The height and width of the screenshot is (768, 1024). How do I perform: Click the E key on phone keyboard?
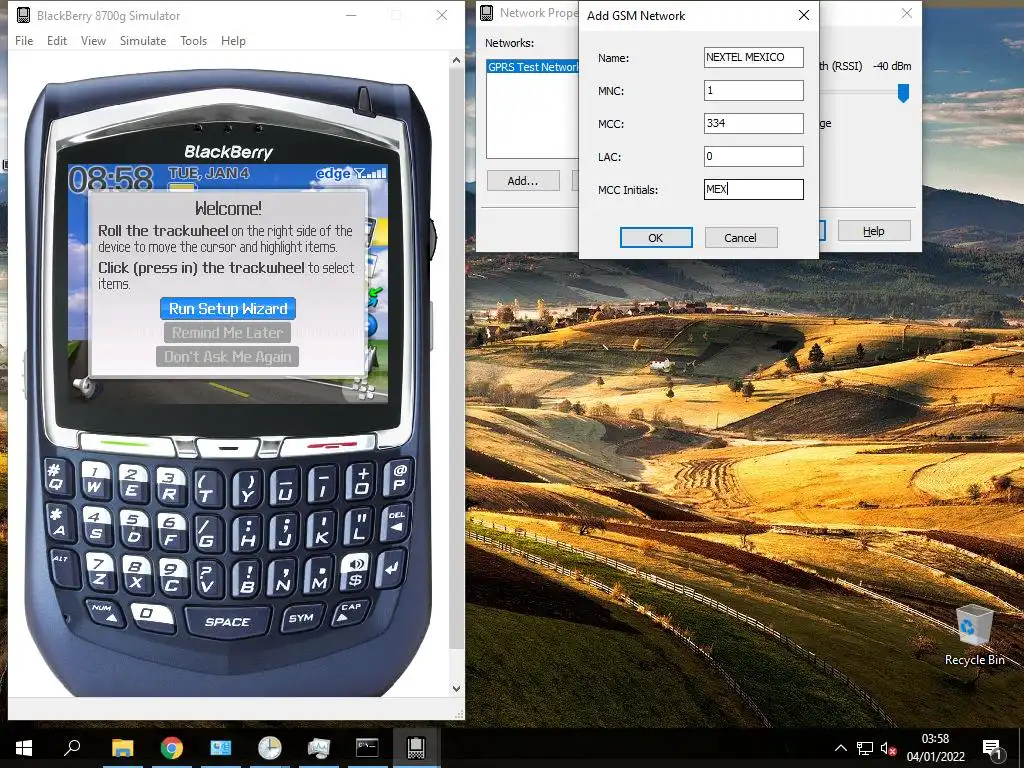(133, 484)
